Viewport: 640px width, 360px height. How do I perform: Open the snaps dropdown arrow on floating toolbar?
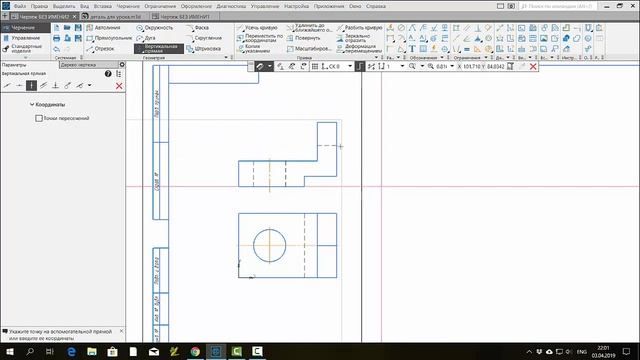point(269,66)
